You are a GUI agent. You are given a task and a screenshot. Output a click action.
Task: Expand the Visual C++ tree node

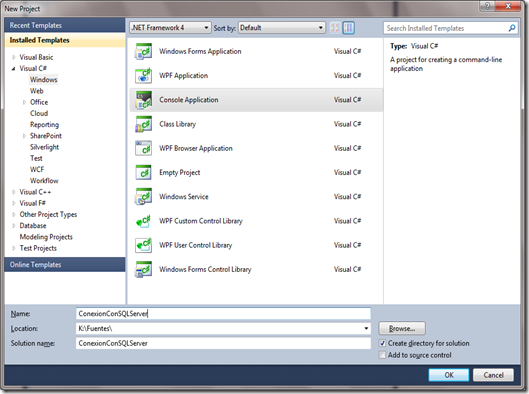click(x=14, y=192)
